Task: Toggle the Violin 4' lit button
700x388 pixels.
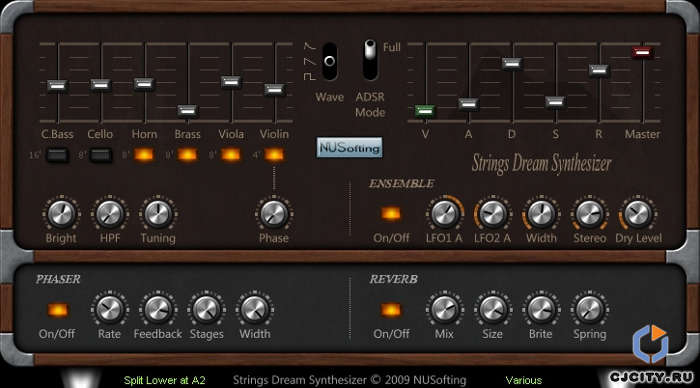Action: point(274,155)
